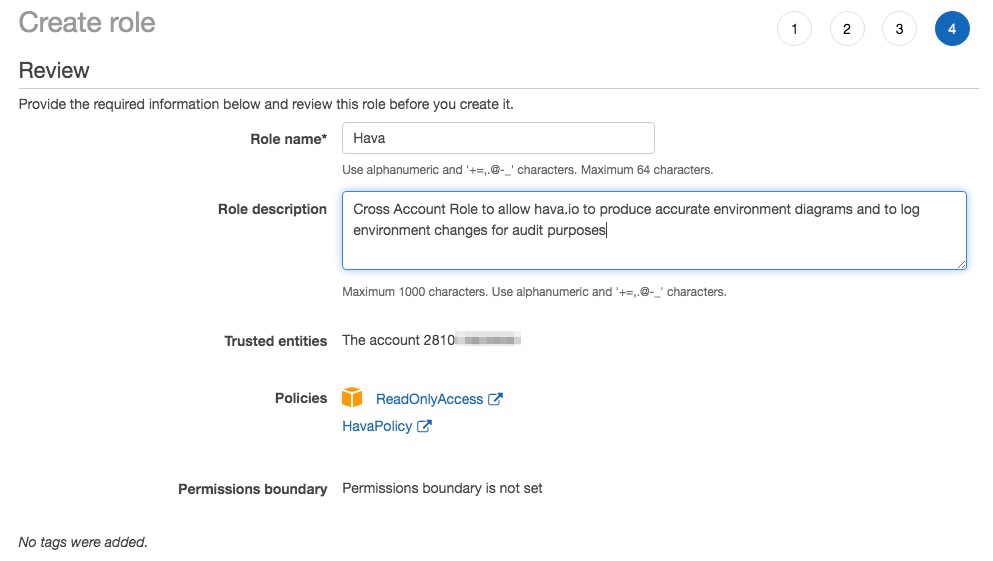Select the highlighted step 4 indicator
The image size is (993, 561).
(x=952, y=28)
